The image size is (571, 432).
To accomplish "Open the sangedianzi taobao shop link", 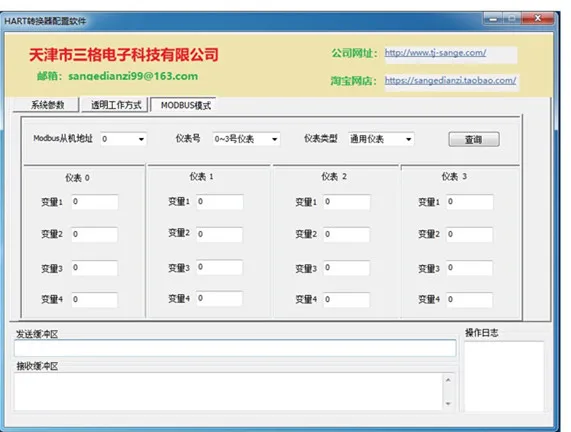I will click(450, 80).
